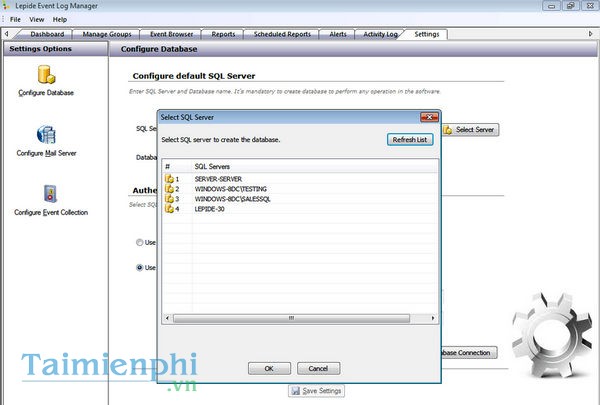
Task: Click the tab strip left scroll arrow
Action: coord(6,34)
